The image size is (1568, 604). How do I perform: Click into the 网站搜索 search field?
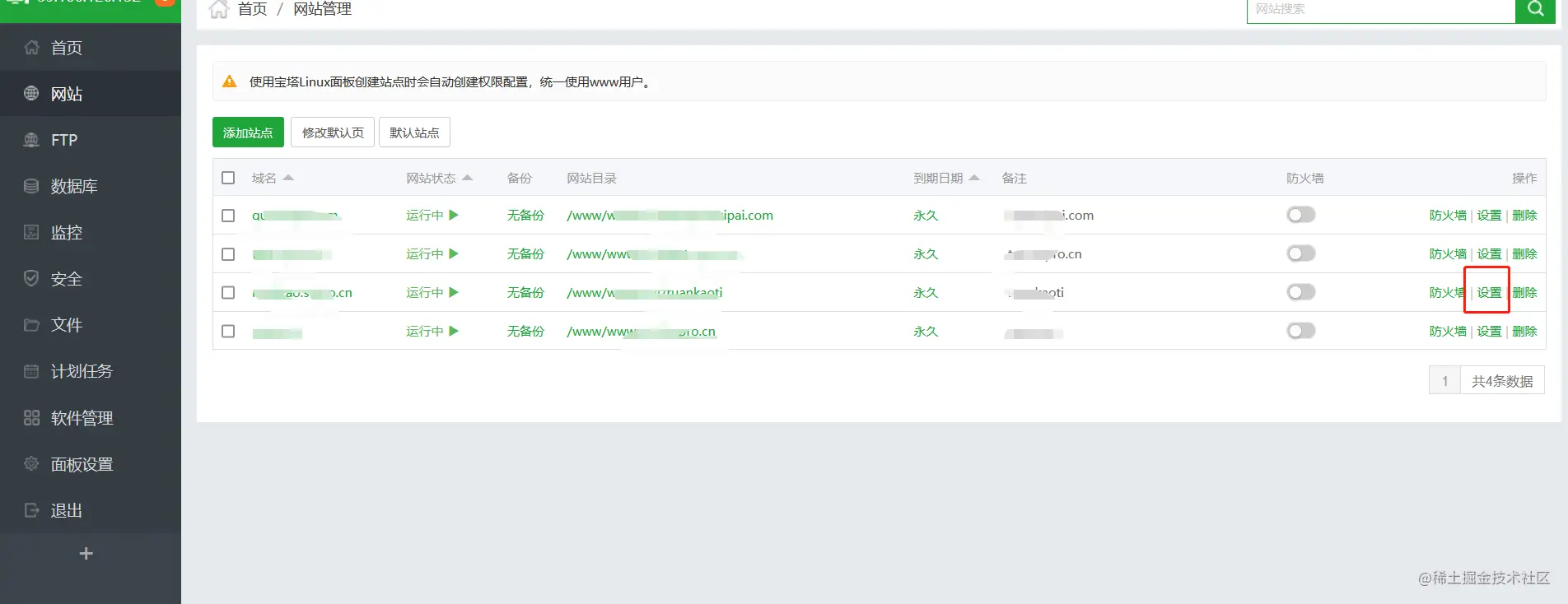pos(1381,9)
